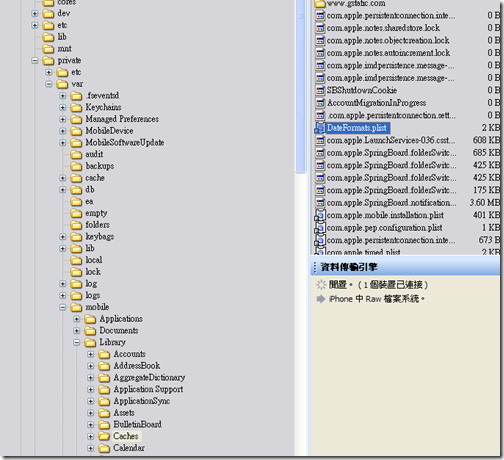Select com.apple.notes.autoincrement.lock file
The width and height of the screenshot is (504, 460).
point(388,53)
